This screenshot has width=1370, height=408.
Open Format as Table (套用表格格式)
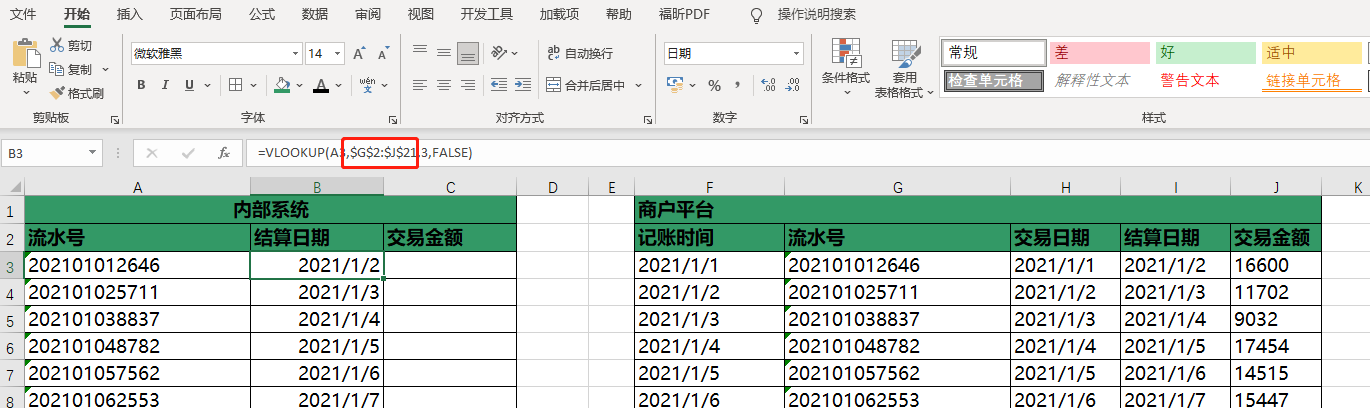click(905, 69)
